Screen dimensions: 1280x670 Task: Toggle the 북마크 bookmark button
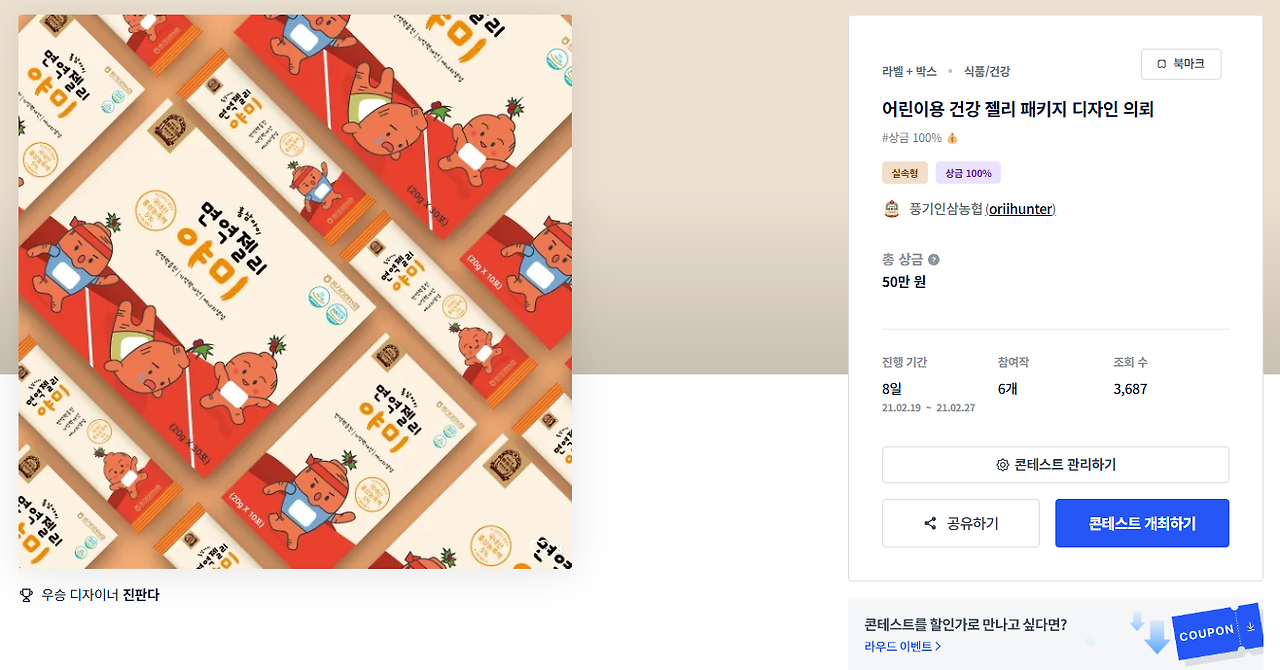(1181, 64)
